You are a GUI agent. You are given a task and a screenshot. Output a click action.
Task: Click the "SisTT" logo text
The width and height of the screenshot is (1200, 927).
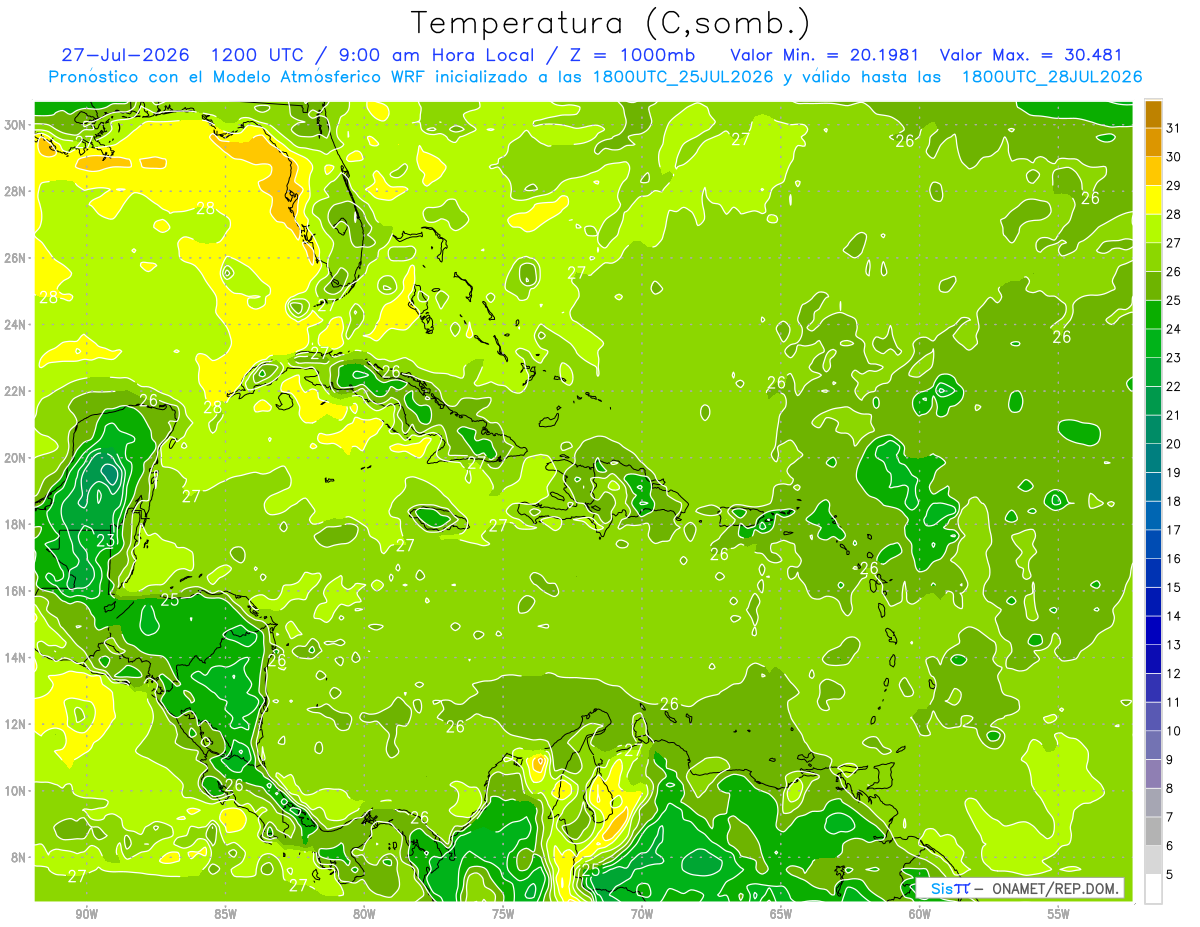click(x=950, y=888)
